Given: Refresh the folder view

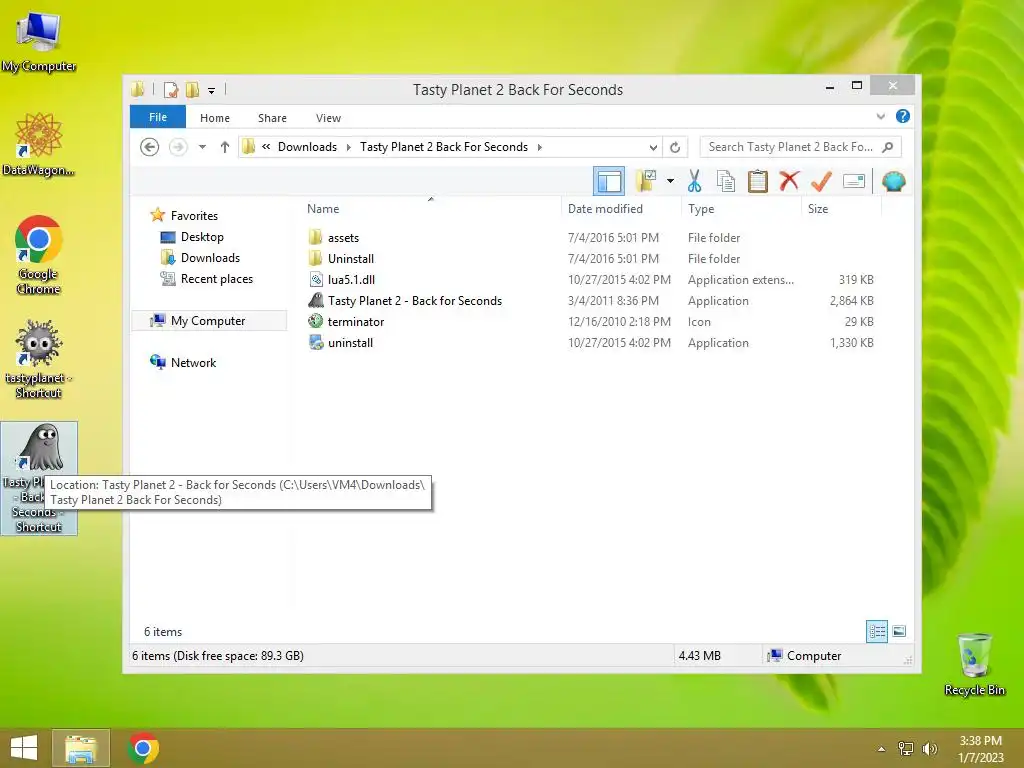Looking at the screenshot, I should click(675, 147).
